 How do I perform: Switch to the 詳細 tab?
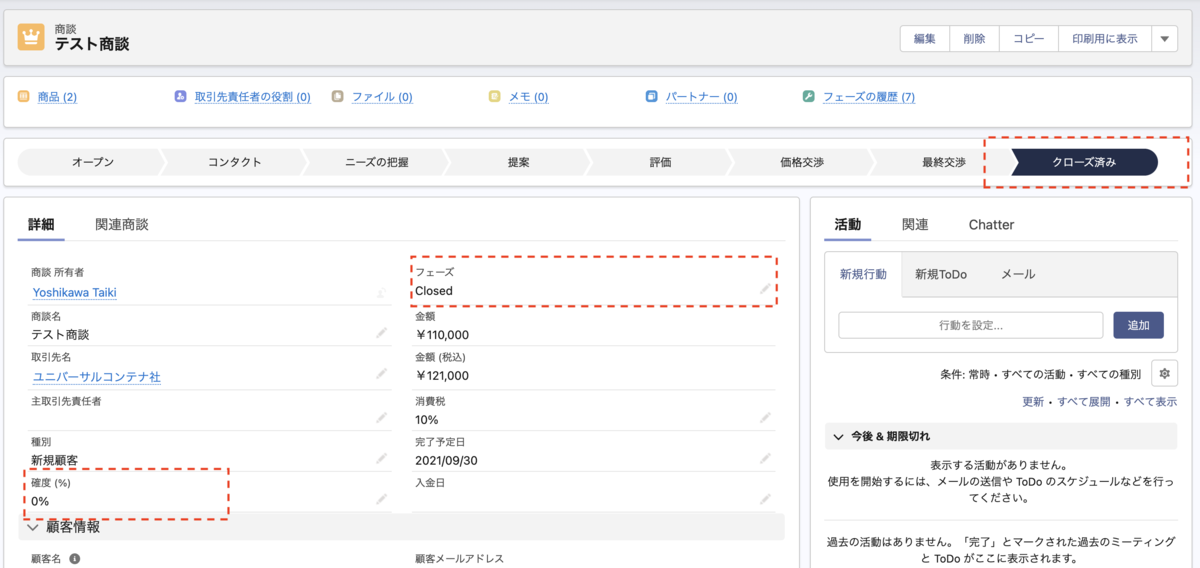41,224
